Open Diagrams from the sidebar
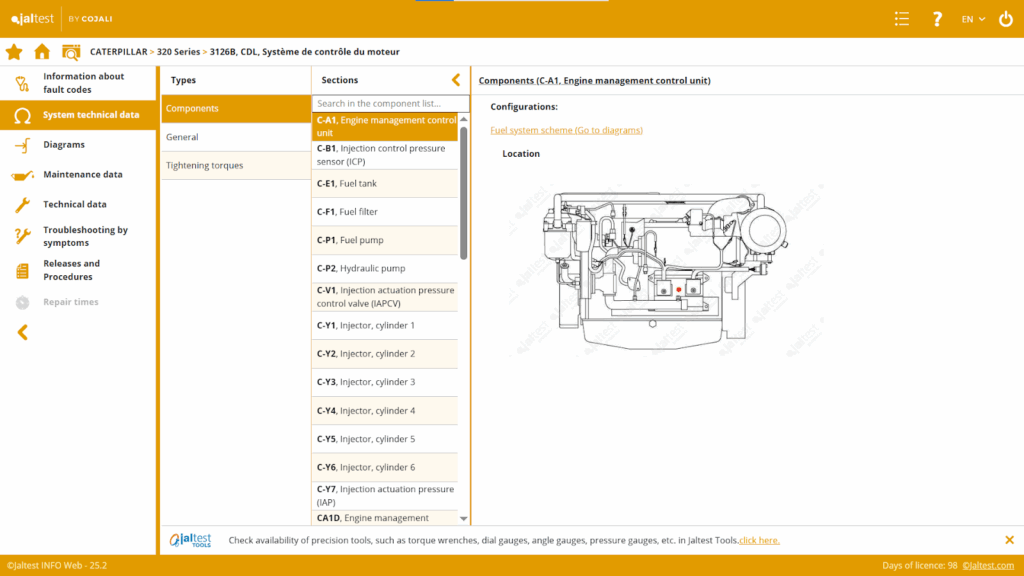The width and height of the screenshot is (1024, 576). pyautogui.click(x=64, y=145)
